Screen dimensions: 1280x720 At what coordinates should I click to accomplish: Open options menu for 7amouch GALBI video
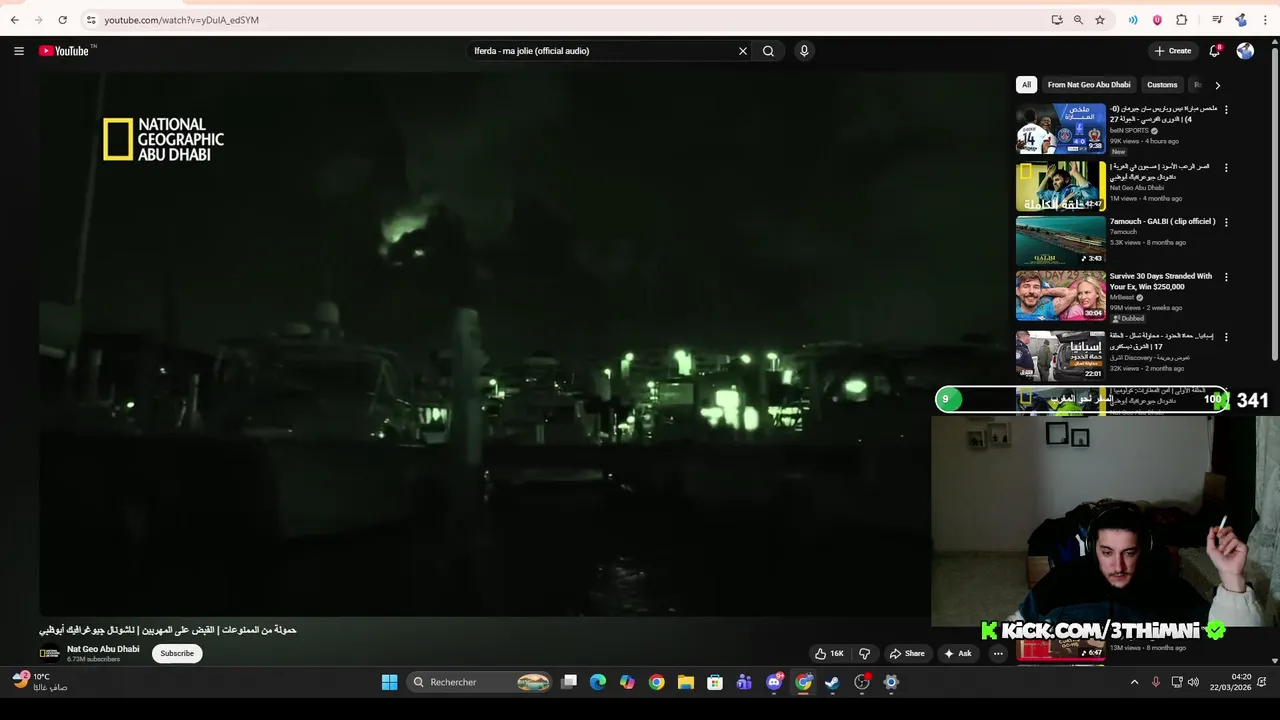tap(1226, 222)
